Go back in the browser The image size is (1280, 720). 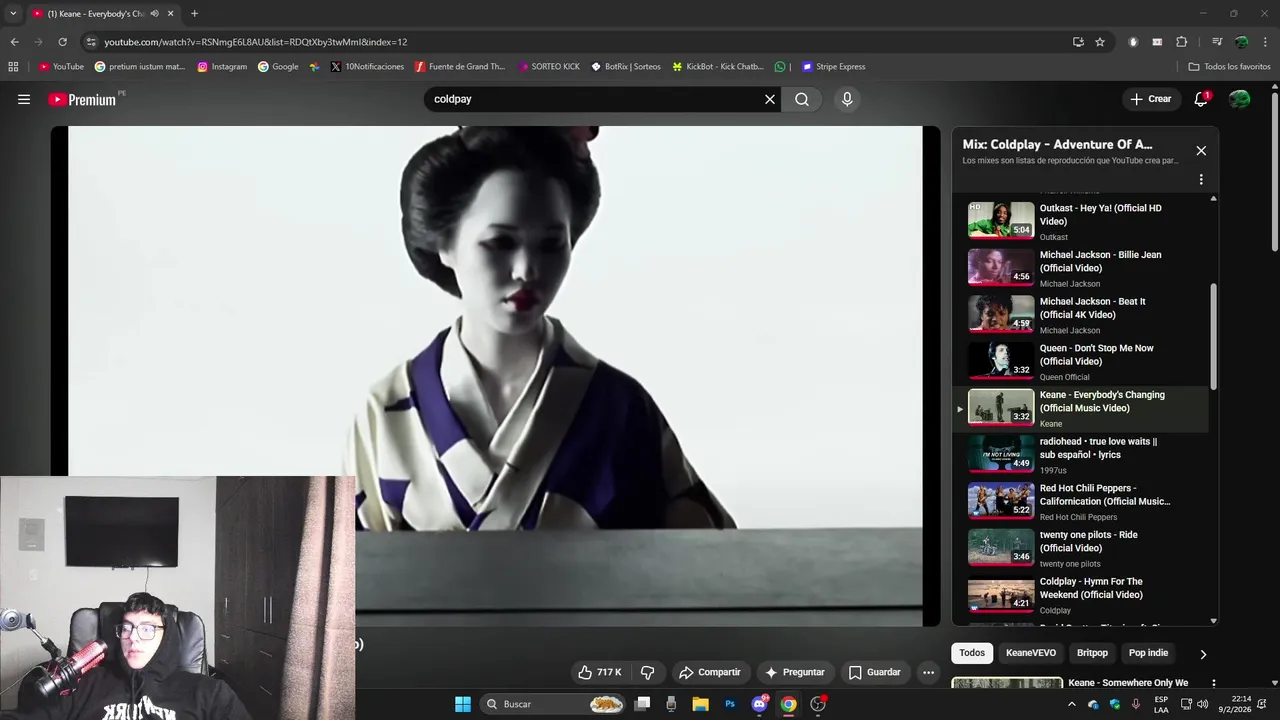click(x=14, y=42)
